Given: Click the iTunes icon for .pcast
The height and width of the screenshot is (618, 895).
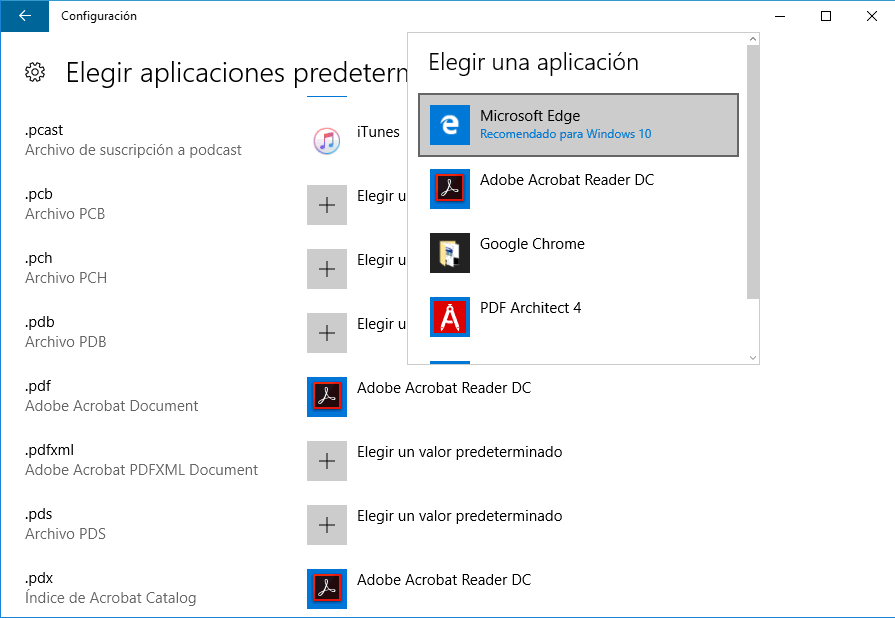Looking at the screenshot, I should (327, 141).
